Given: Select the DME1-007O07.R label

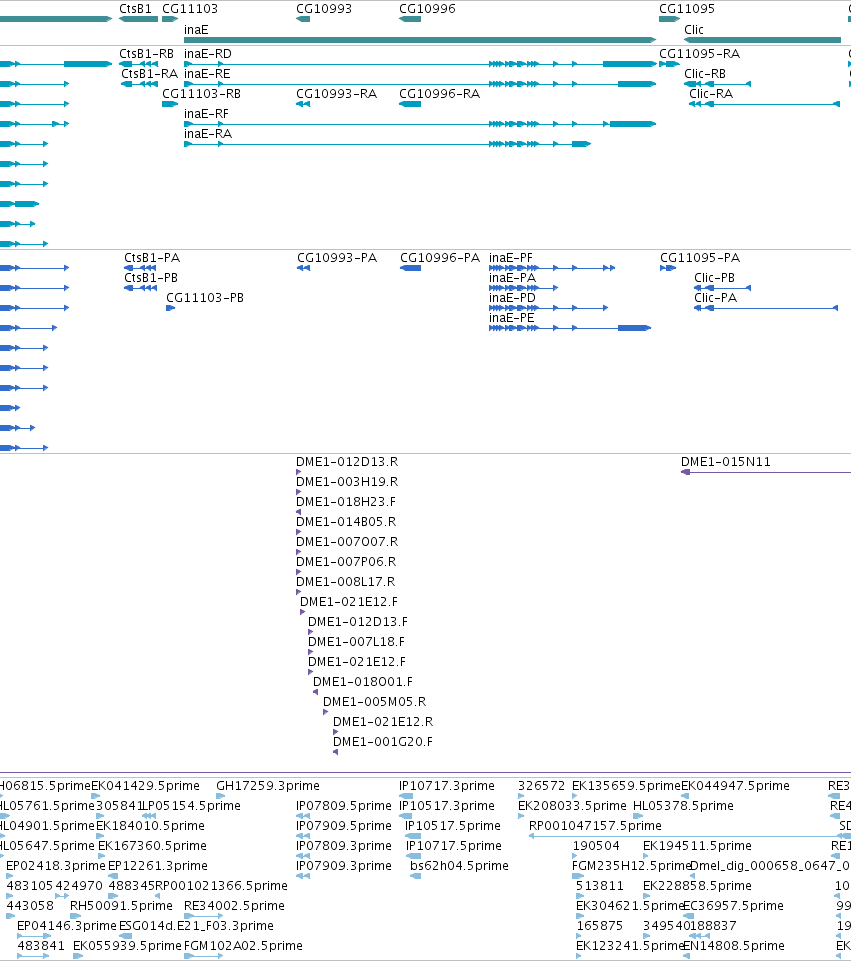Looking at the screenshot, I should 347,542.
